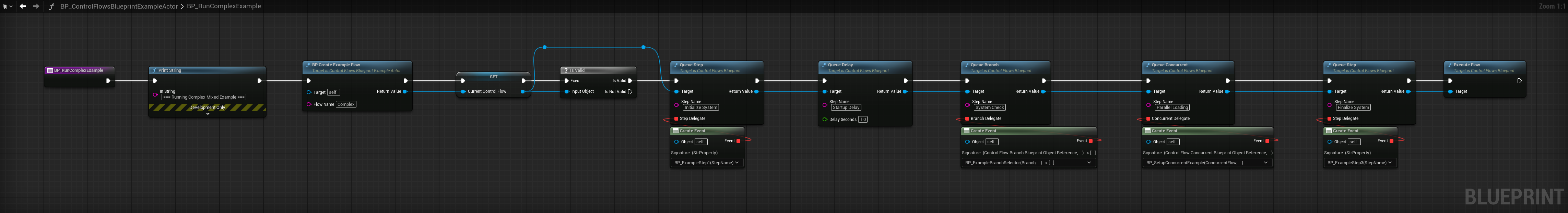Open BP_ControlFlowsBlueprintExampleActor breadcrumb
Screen dimensions: 1568x213
pyautogui.click(x=119, y=6)
